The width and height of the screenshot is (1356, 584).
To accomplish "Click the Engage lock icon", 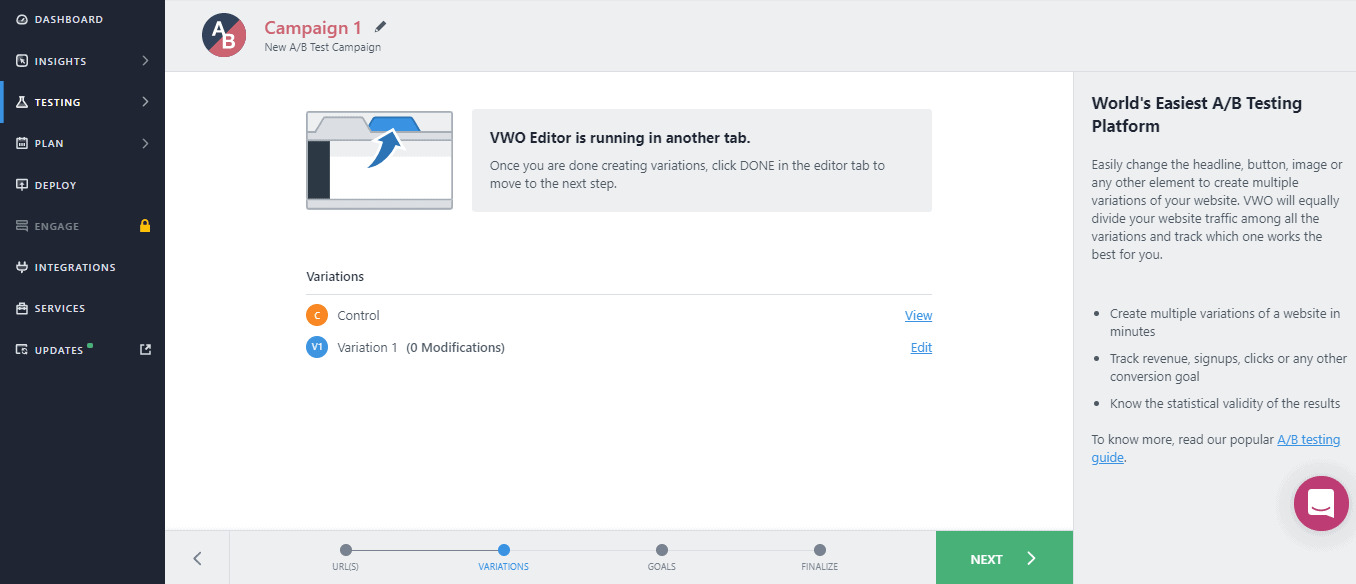I will (145, 226).
